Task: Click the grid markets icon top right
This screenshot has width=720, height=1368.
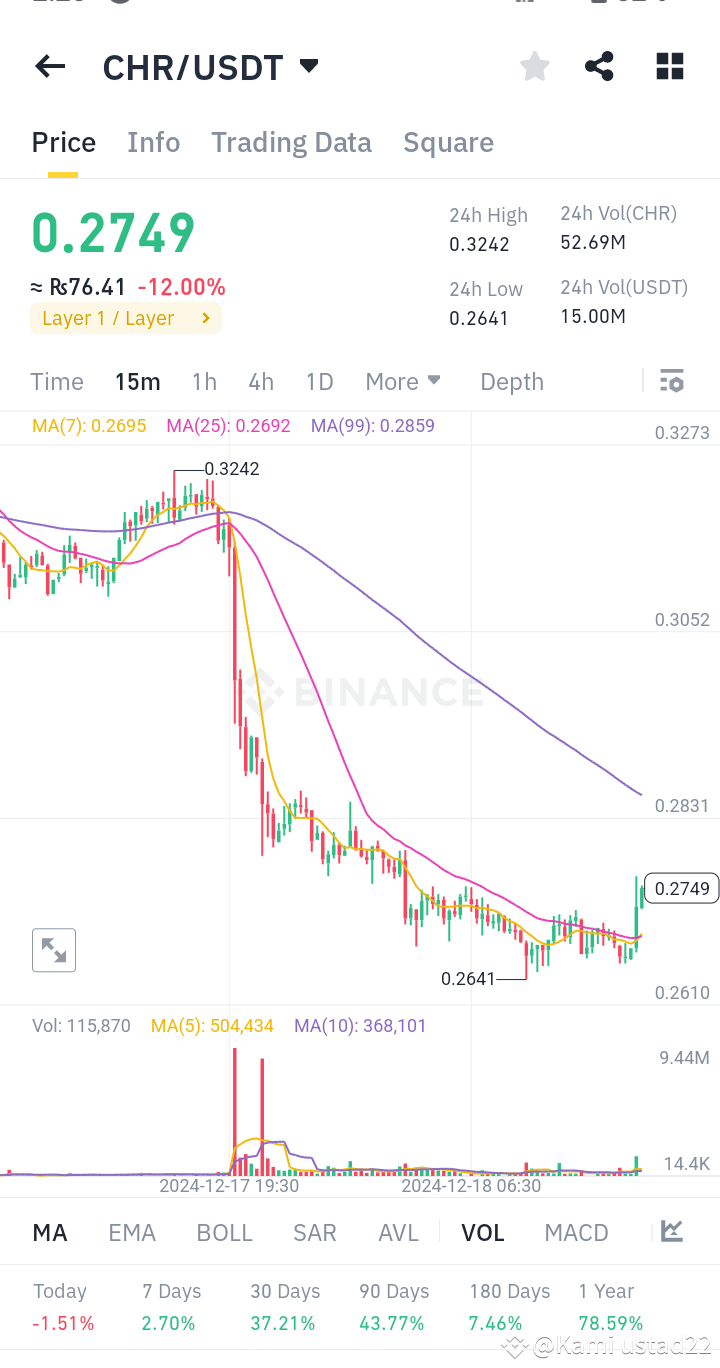Action: pyautogui.click(x=668, y=66)
